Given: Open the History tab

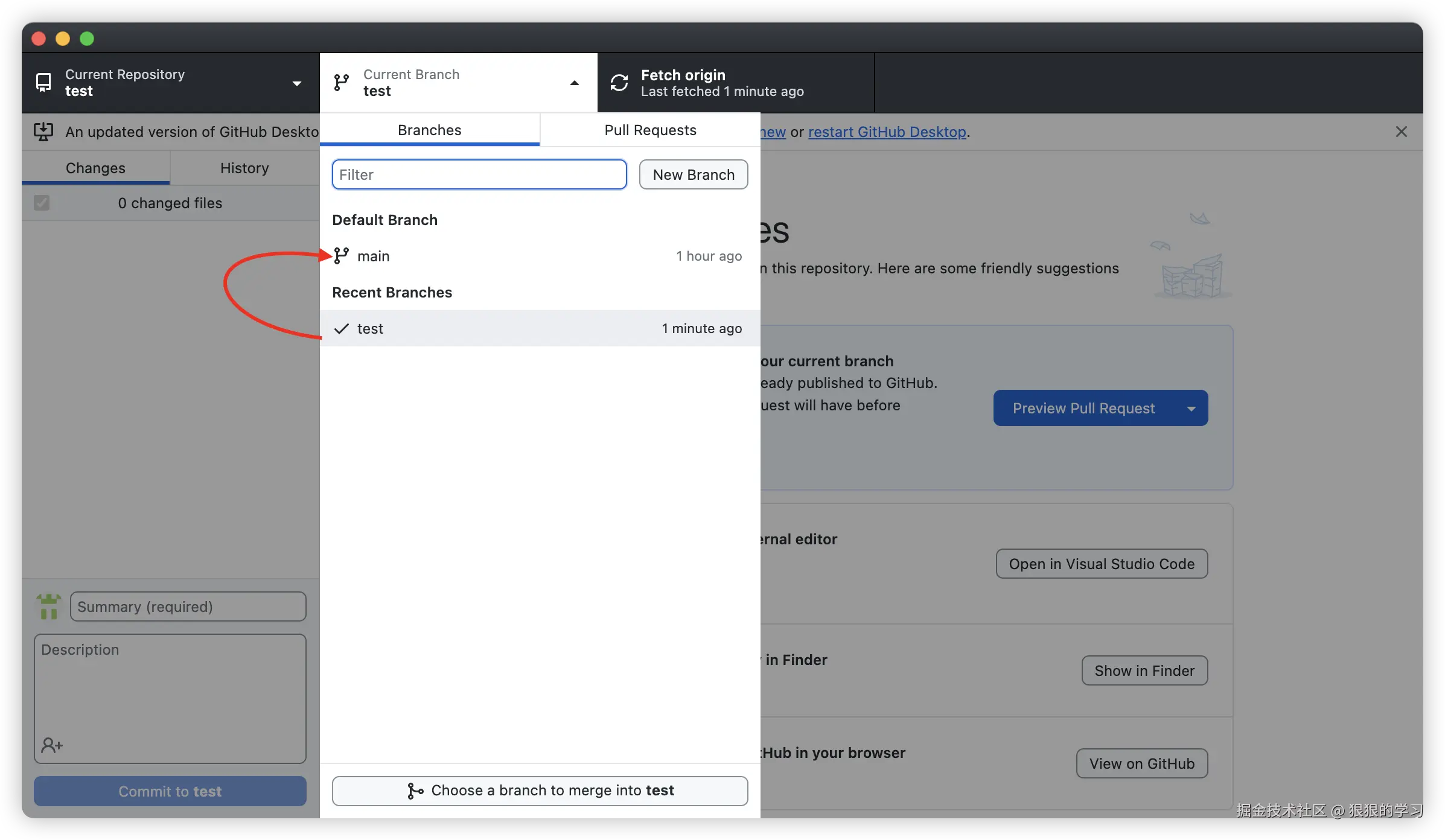Looking at the screenshot, I should pos(244,168).
